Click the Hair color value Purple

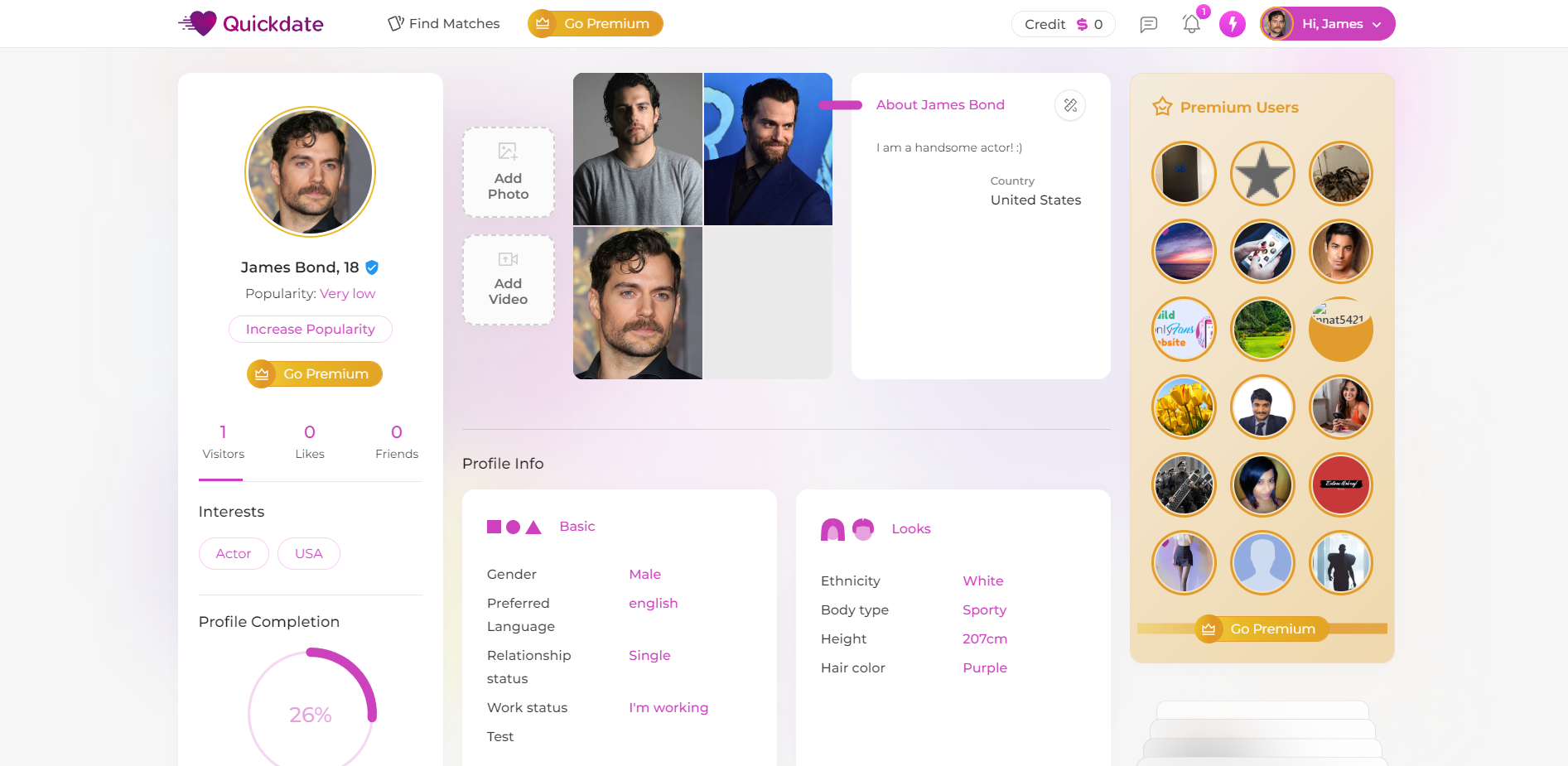point(985,667)
